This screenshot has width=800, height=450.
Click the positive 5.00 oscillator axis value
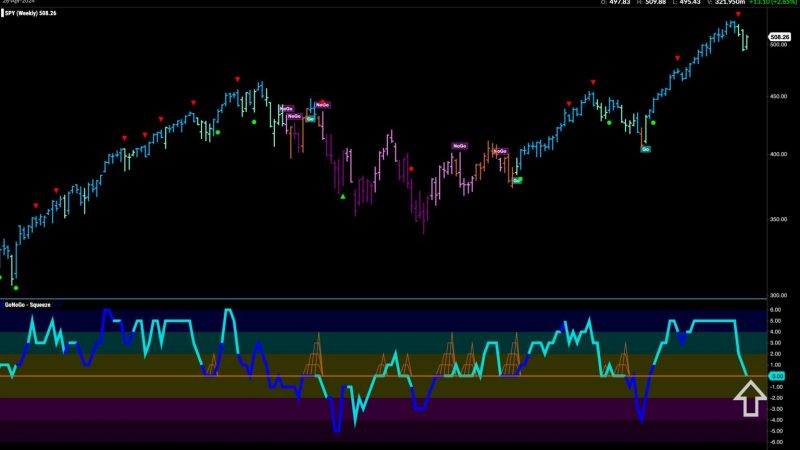click(776, 321)
